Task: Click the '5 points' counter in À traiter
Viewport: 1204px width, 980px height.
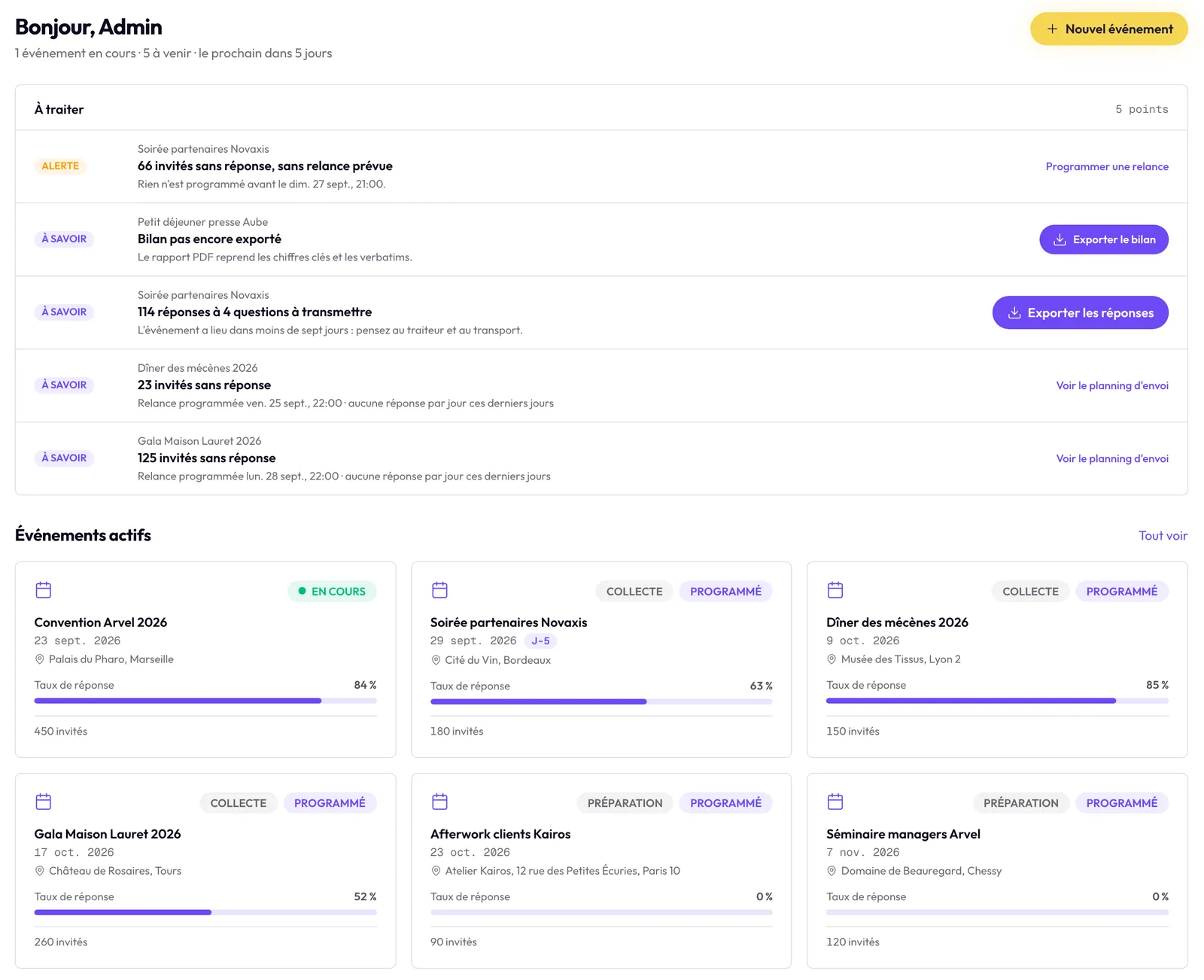Action: (x=1142, y=109)
